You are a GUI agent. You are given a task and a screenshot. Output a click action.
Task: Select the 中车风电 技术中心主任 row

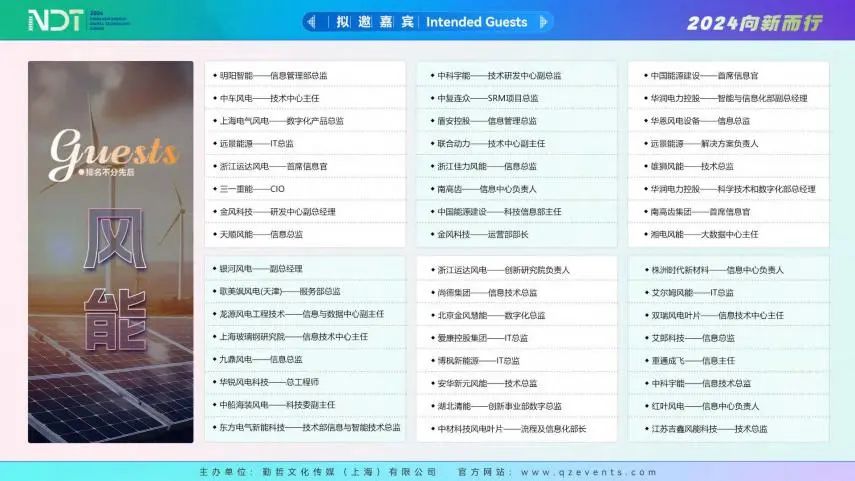coord(305,98)
